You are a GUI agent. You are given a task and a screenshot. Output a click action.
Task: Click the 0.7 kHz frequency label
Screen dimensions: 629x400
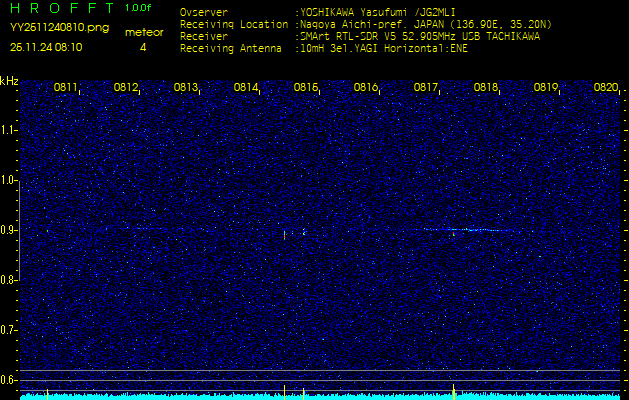tap(9, 329)
